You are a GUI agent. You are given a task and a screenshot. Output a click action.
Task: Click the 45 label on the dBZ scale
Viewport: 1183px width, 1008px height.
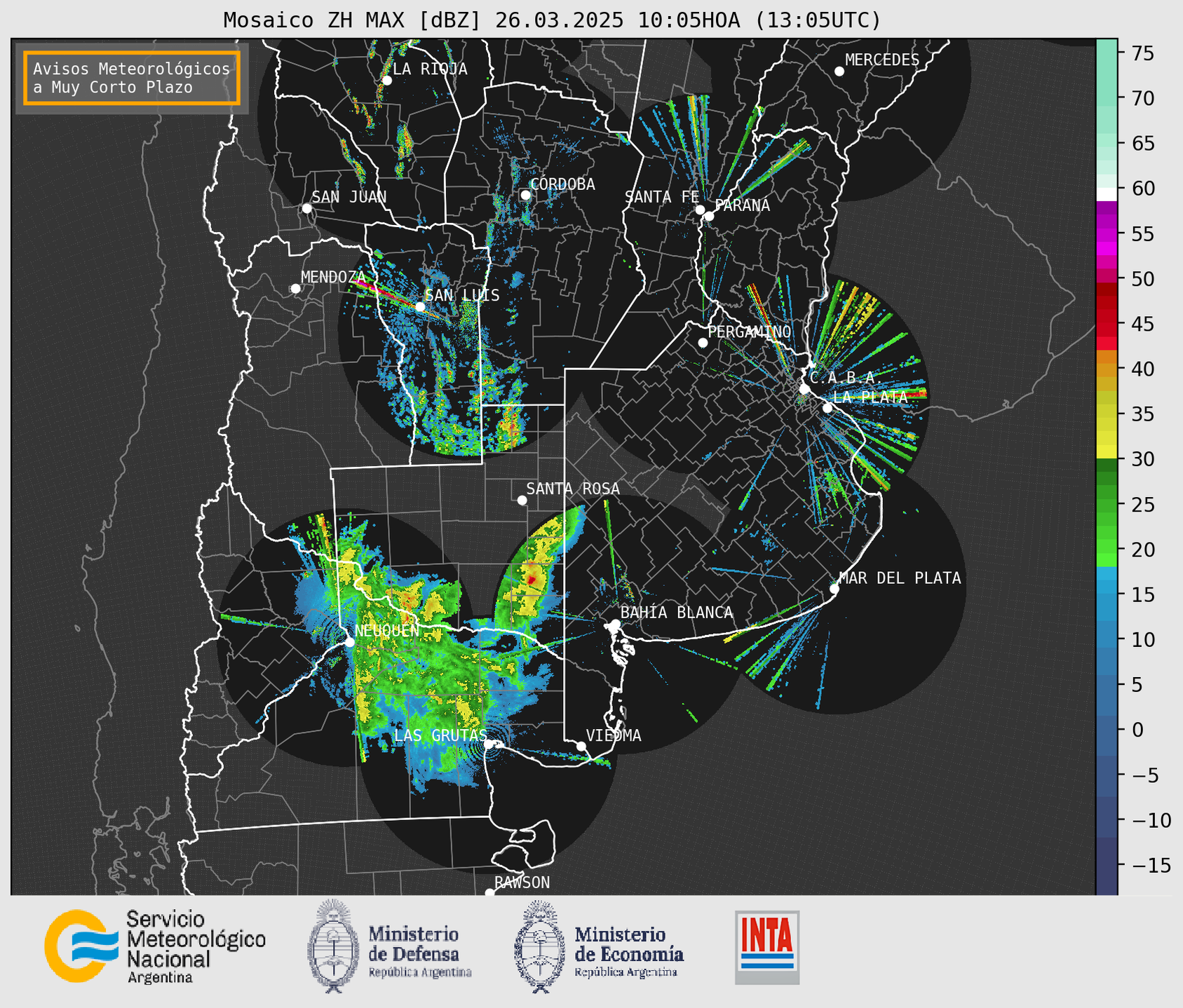(x=1142, y=325)
